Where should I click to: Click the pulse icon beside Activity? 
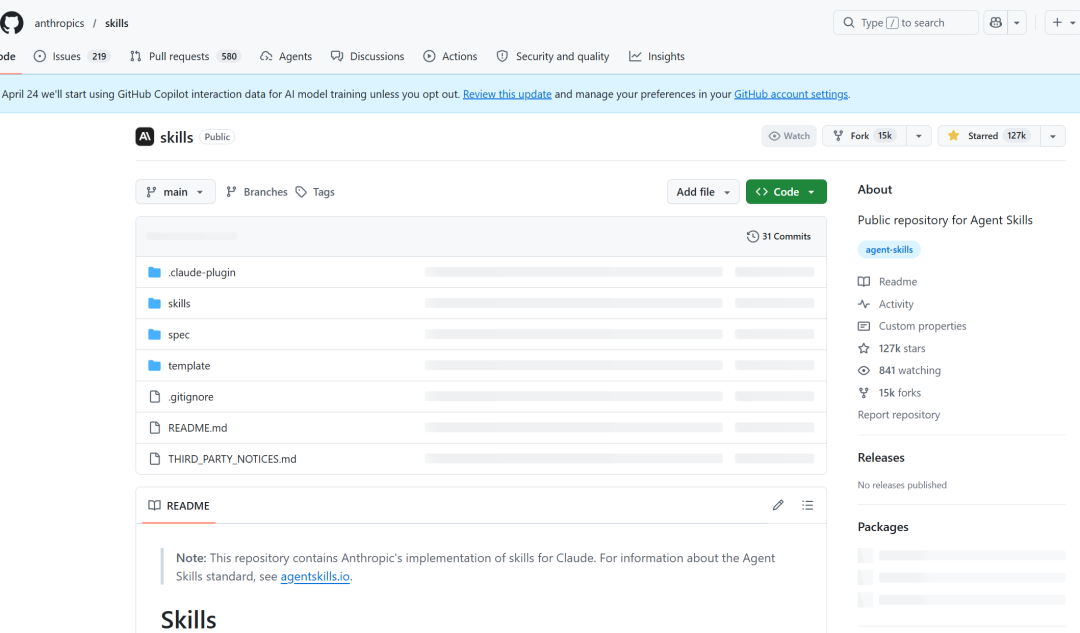pyautogui.click(x=864, y=304)
